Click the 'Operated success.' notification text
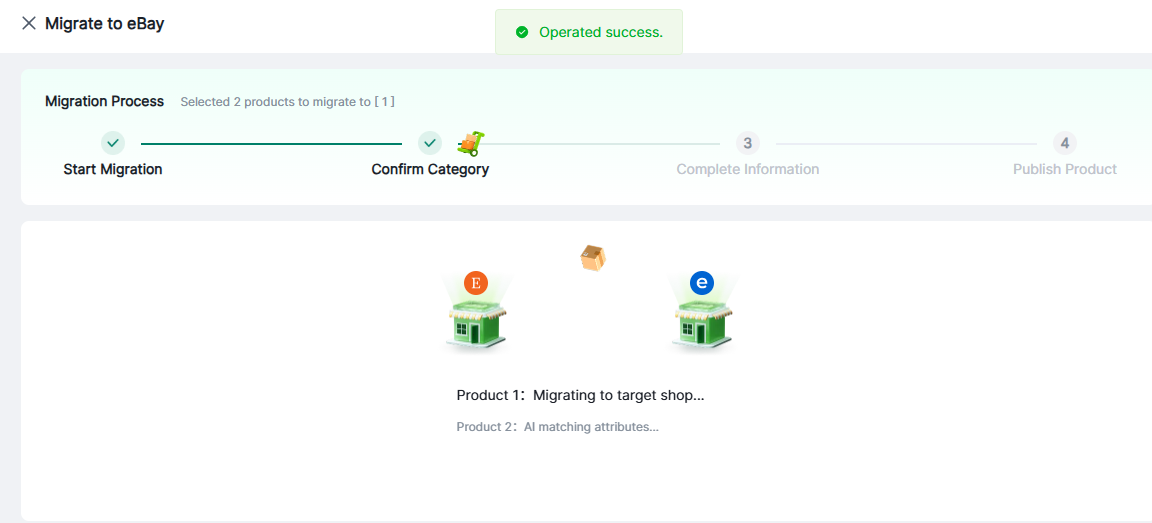The width and height of the screenshot is (1152, 523). (600, 32)
